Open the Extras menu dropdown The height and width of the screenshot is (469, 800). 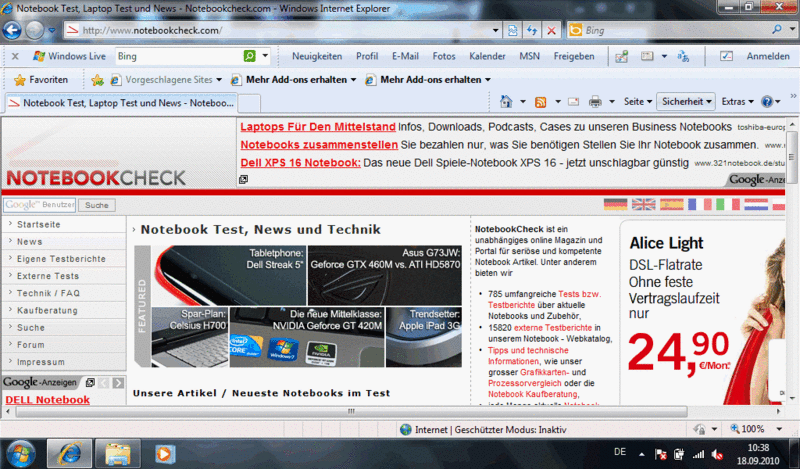(x=737, y=102)
